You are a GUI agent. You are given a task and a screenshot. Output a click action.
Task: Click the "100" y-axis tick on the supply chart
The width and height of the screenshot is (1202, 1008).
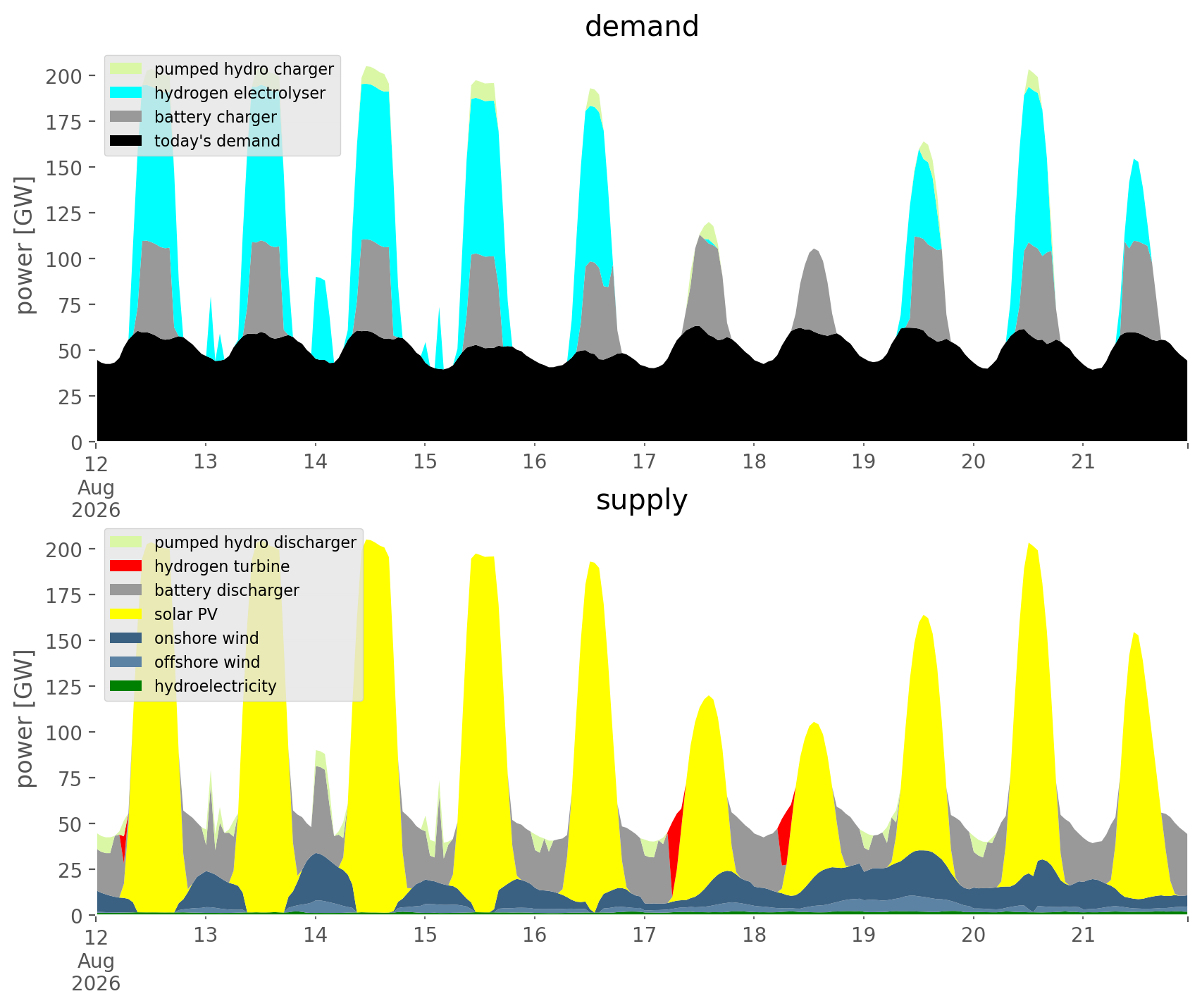pyautogui.click(x=63, y=733)
